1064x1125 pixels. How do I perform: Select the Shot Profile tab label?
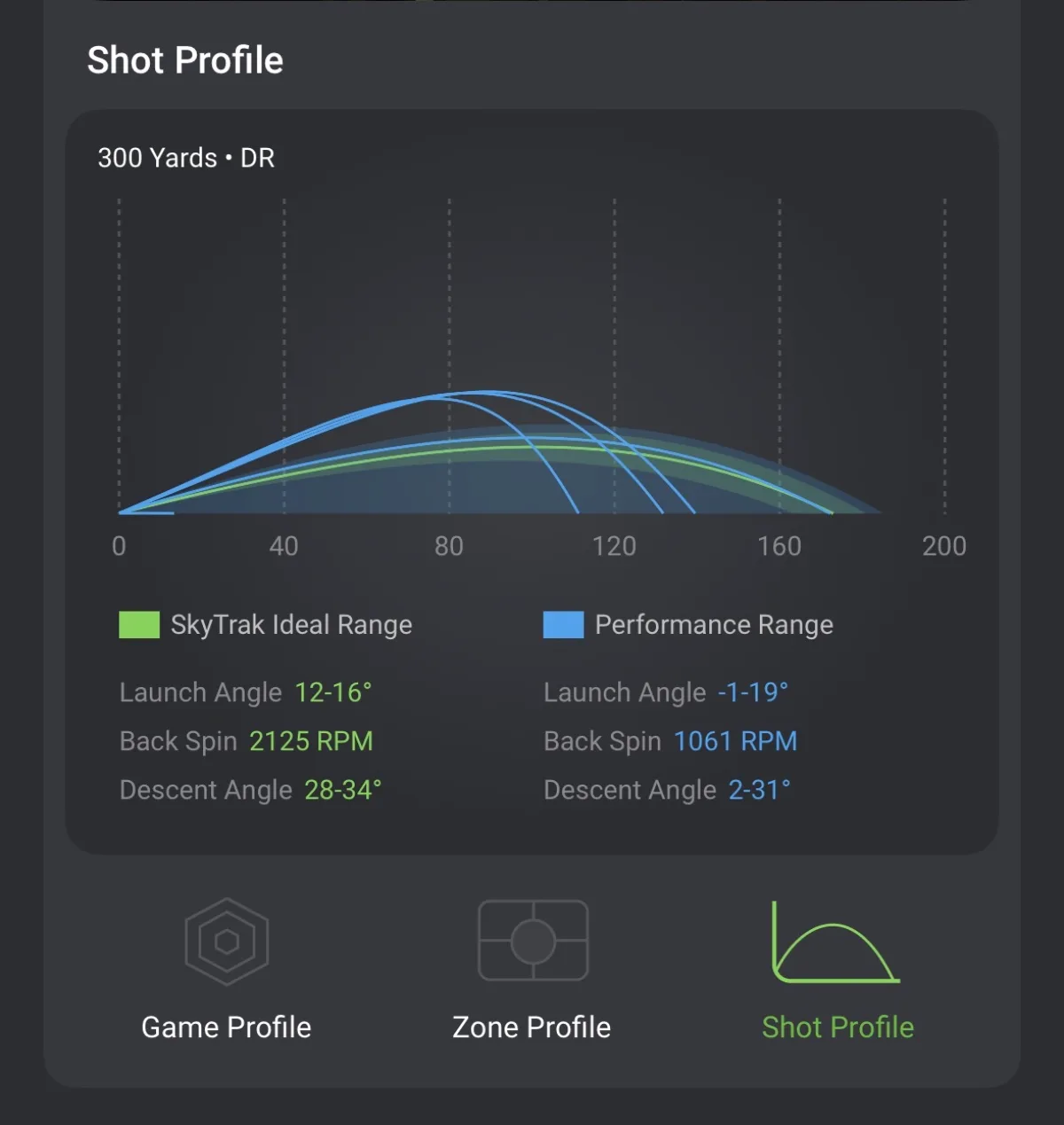click(838, 1027)
